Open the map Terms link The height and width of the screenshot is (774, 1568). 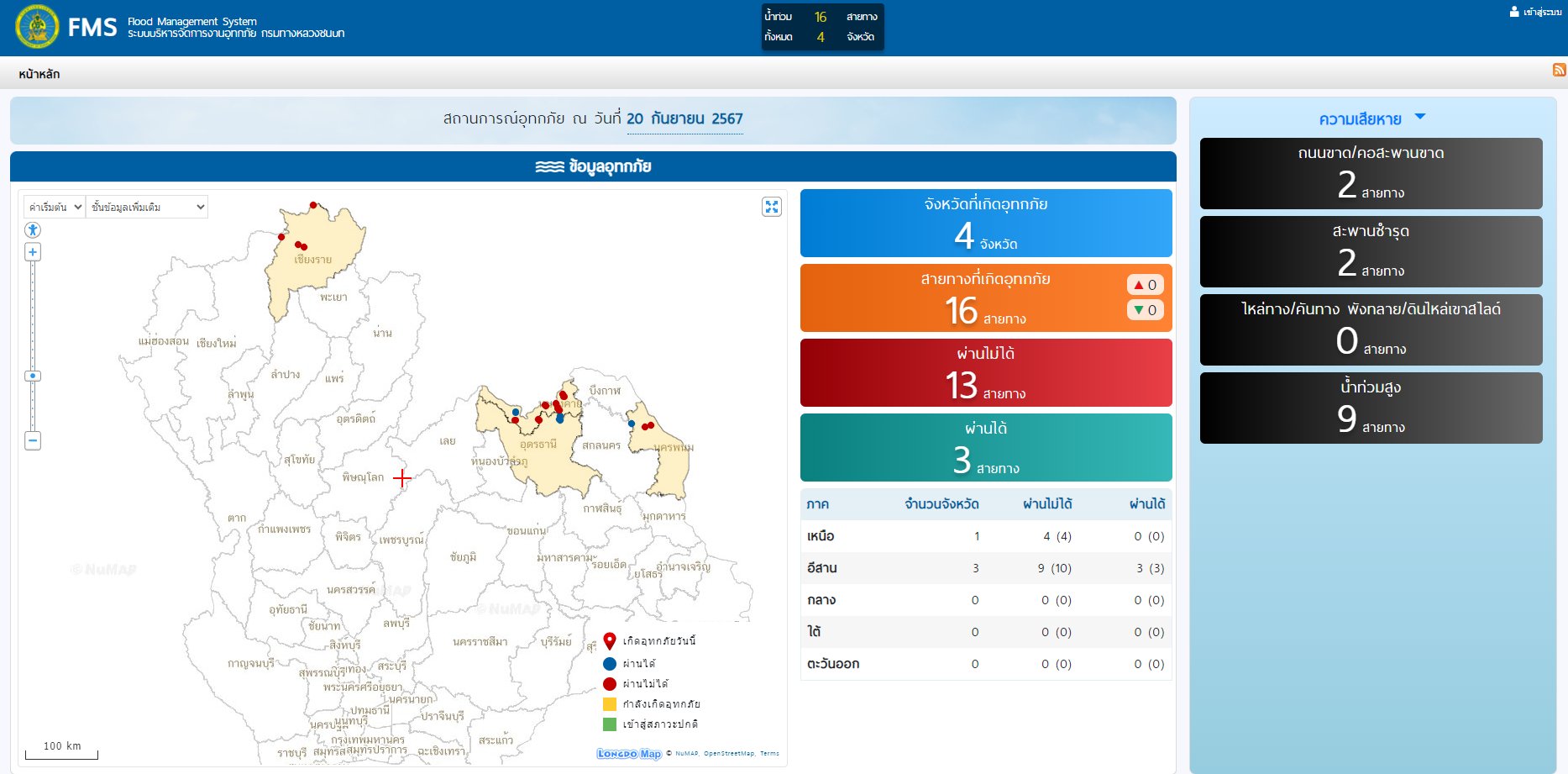pyautogui.click(x=769, y=754)
